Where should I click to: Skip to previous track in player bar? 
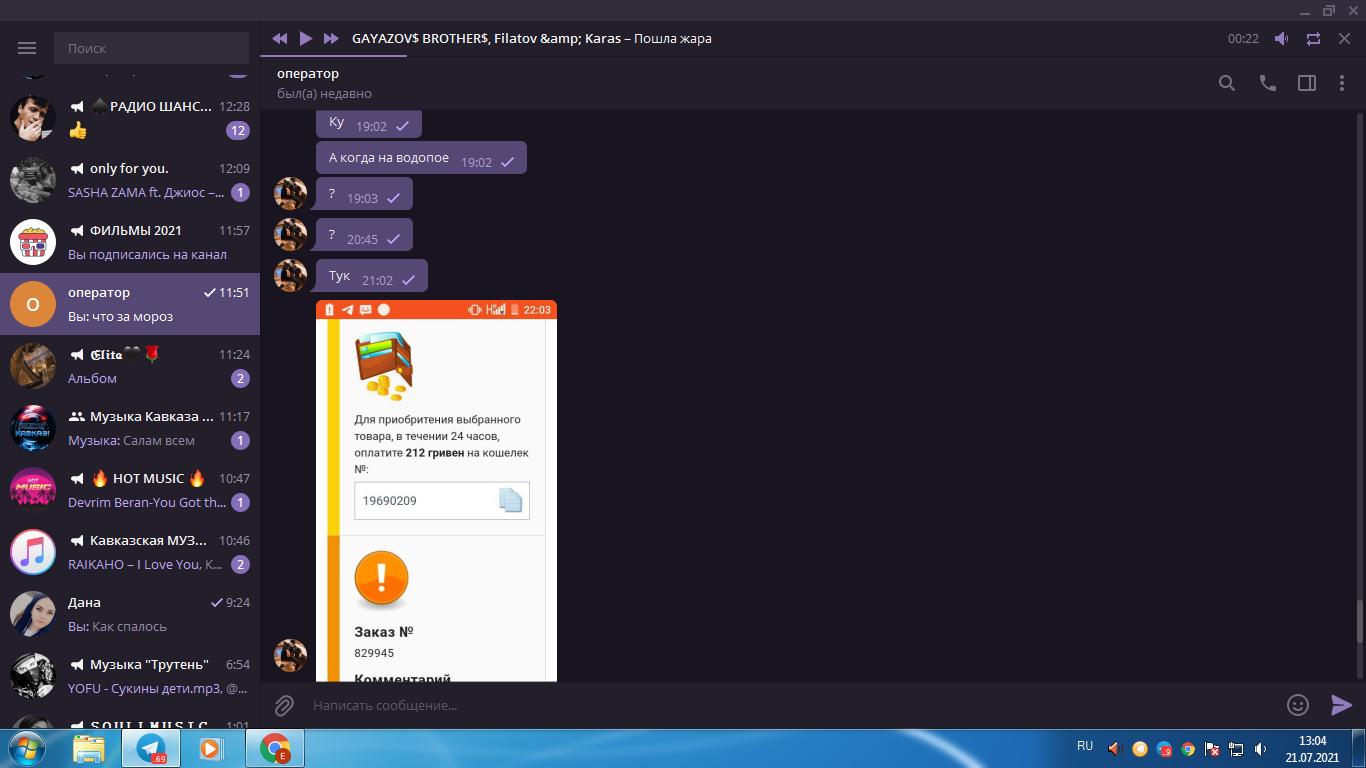pos(280,38)
